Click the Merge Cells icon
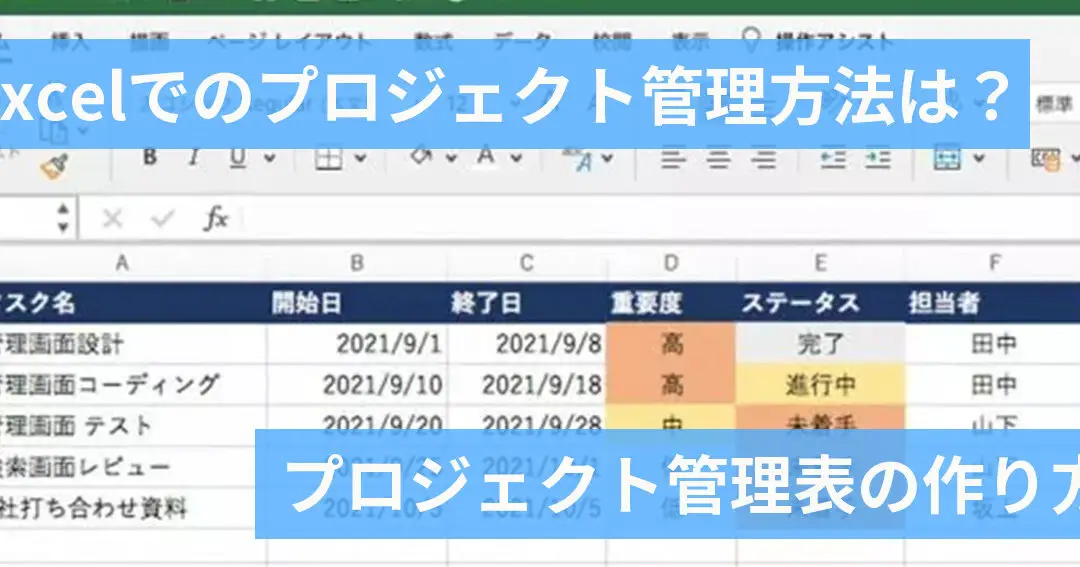This screenshot has width=1080, height=567. 946,158
